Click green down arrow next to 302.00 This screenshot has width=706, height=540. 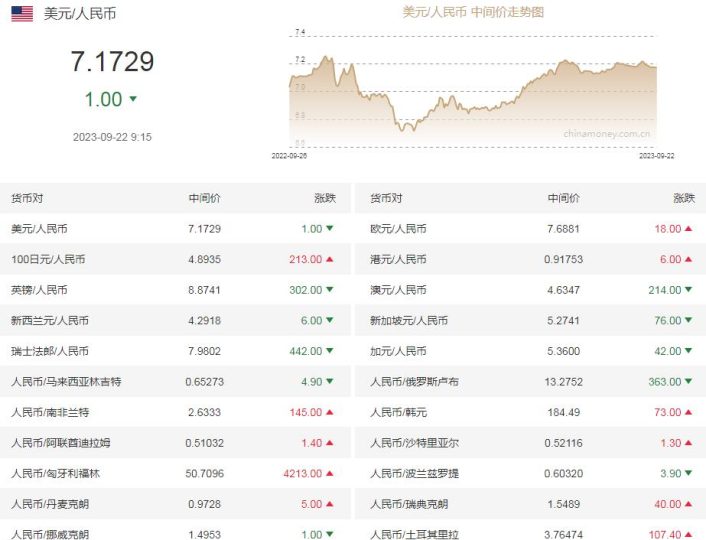(x=330, y=290)
